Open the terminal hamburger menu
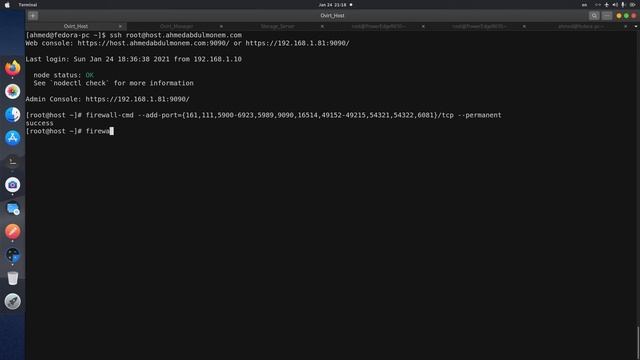The image size is (640, 360). (x=607, y=16)
